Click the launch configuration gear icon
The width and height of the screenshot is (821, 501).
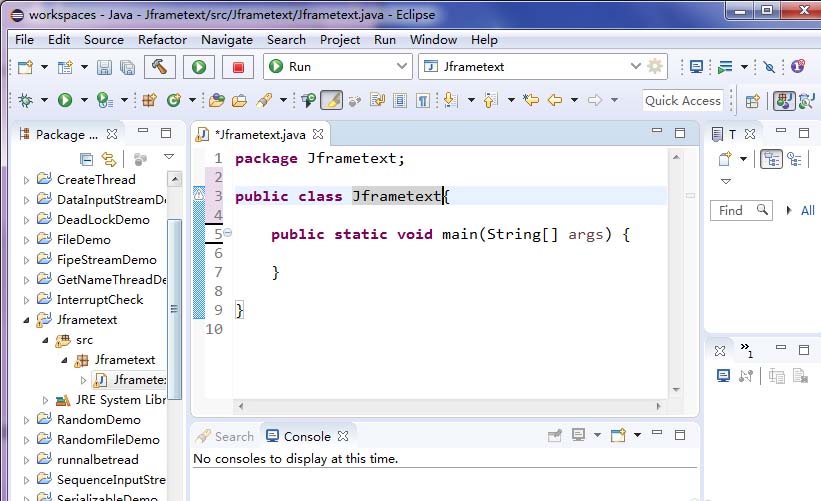point(655,67)
